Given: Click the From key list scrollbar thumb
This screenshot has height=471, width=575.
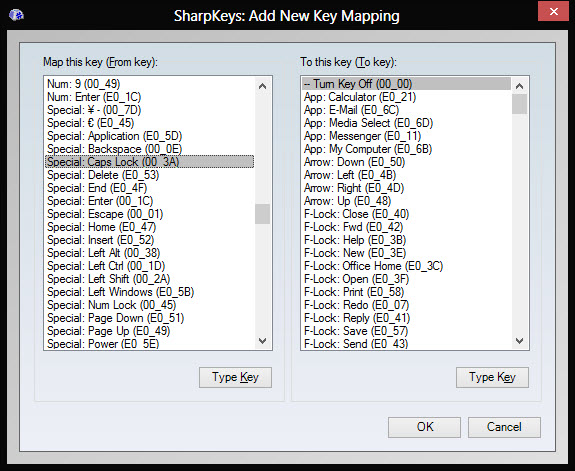Looking at the screenshot, I should [x=262, y=214].
